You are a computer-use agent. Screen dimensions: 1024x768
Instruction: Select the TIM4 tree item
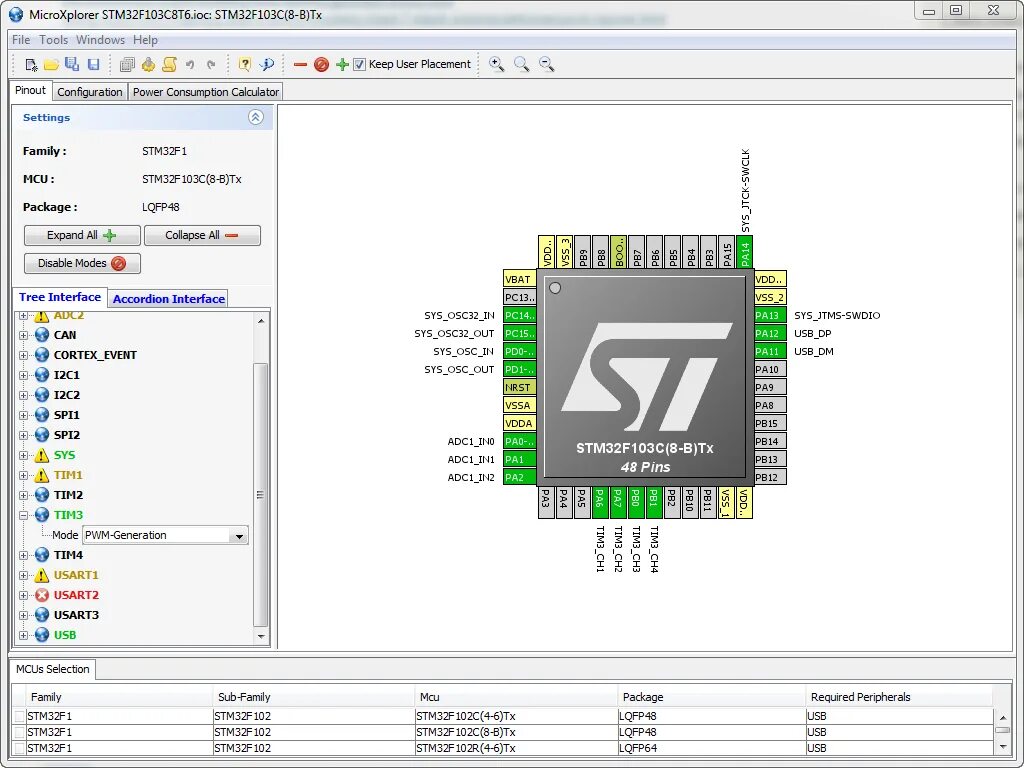pyautogui.click(x=68, y=555)
